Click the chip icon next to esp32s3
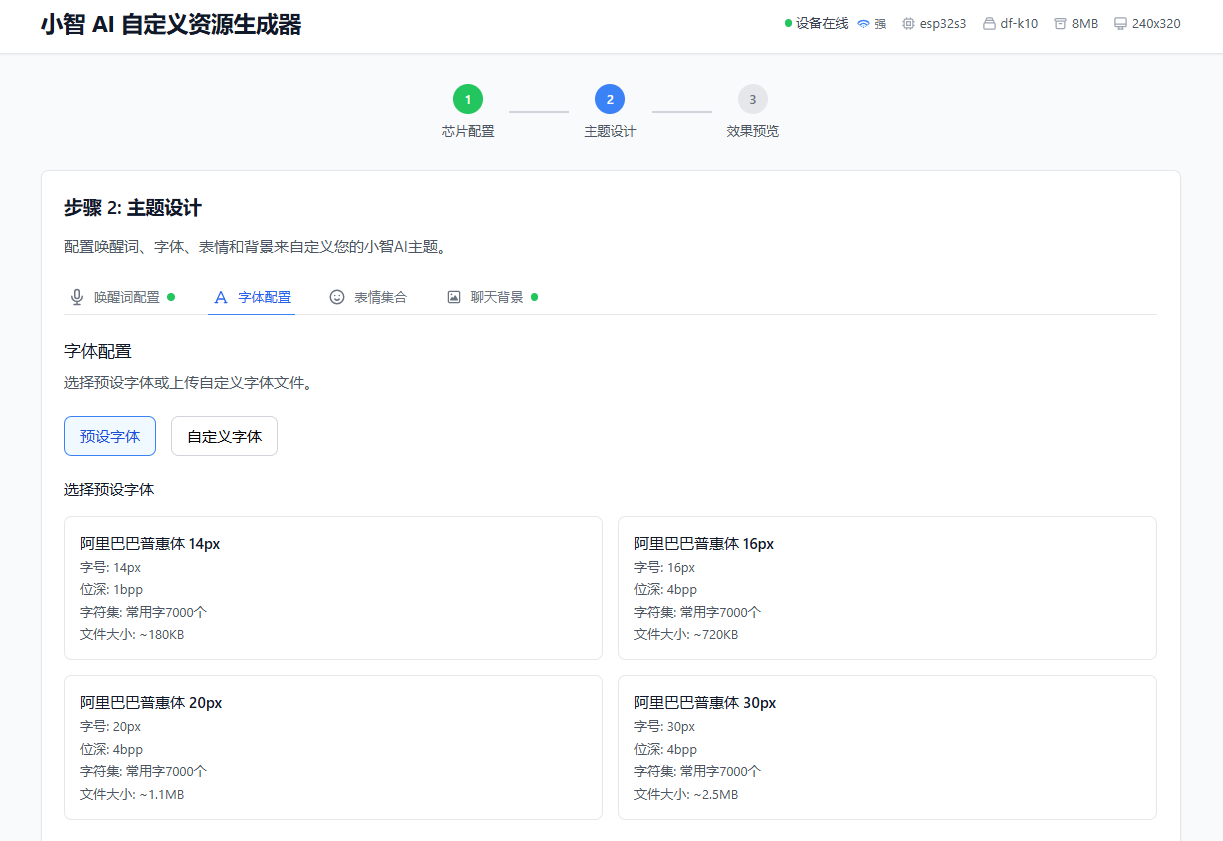Screen dimensions: 1223x841 tap(908, 23)
